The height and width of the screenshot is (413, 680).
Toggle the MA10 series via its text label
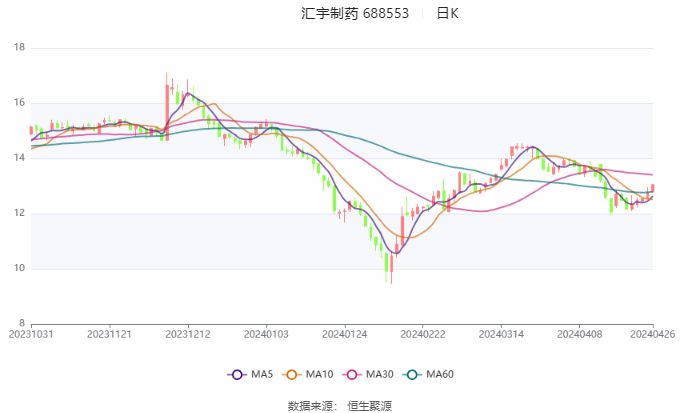320,374
